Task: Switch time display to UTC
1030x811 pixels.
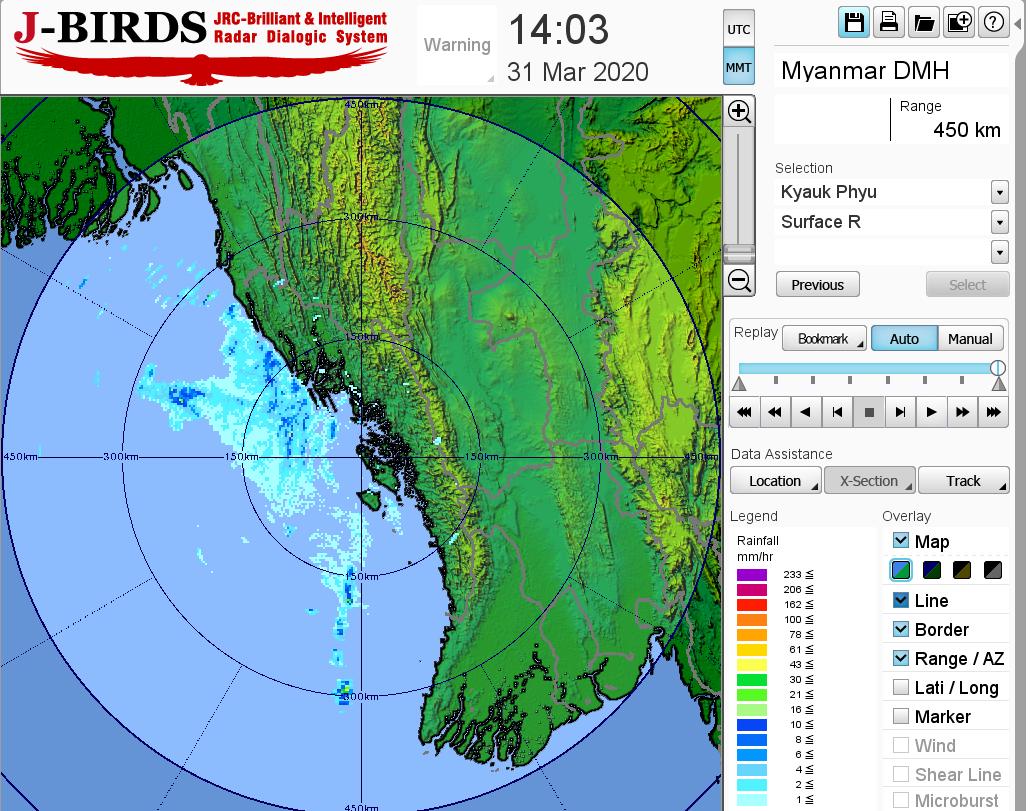Action: tap(738, 30)
